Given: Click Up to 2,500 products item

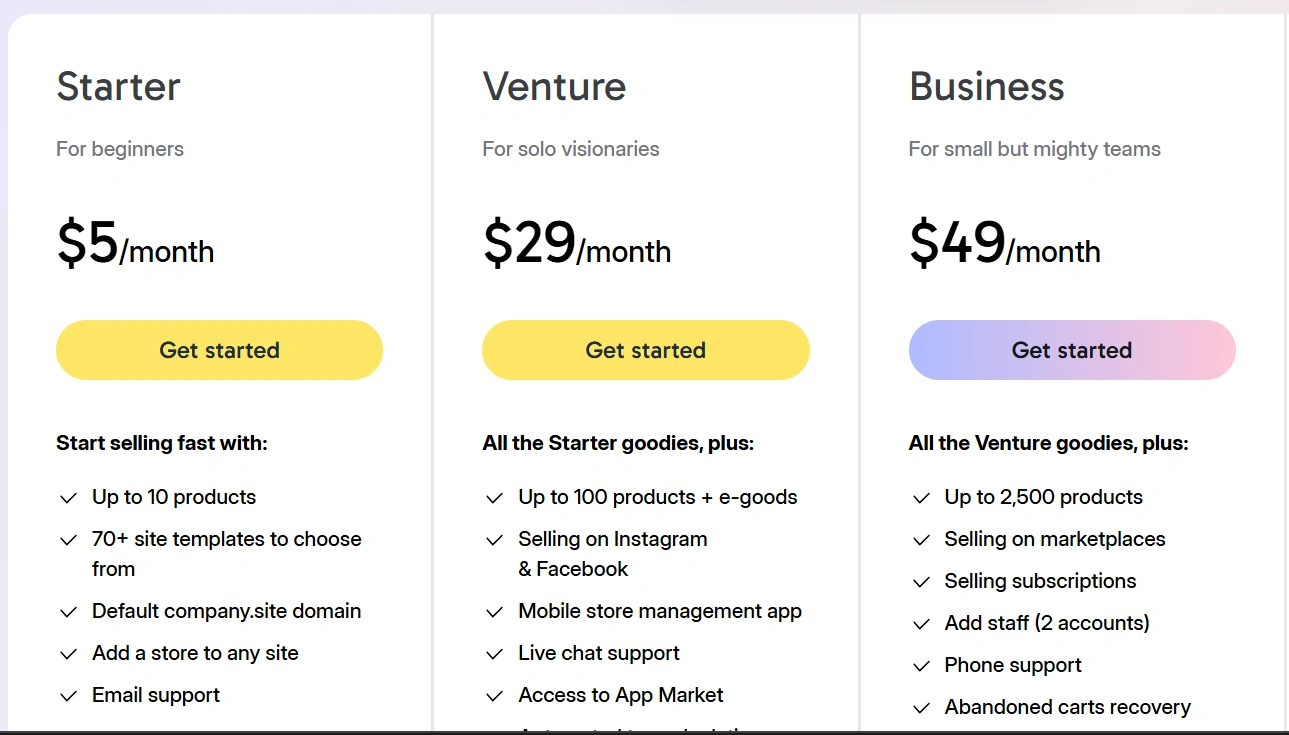Looking at the screenshot, I should click(x=1043, y=497).
